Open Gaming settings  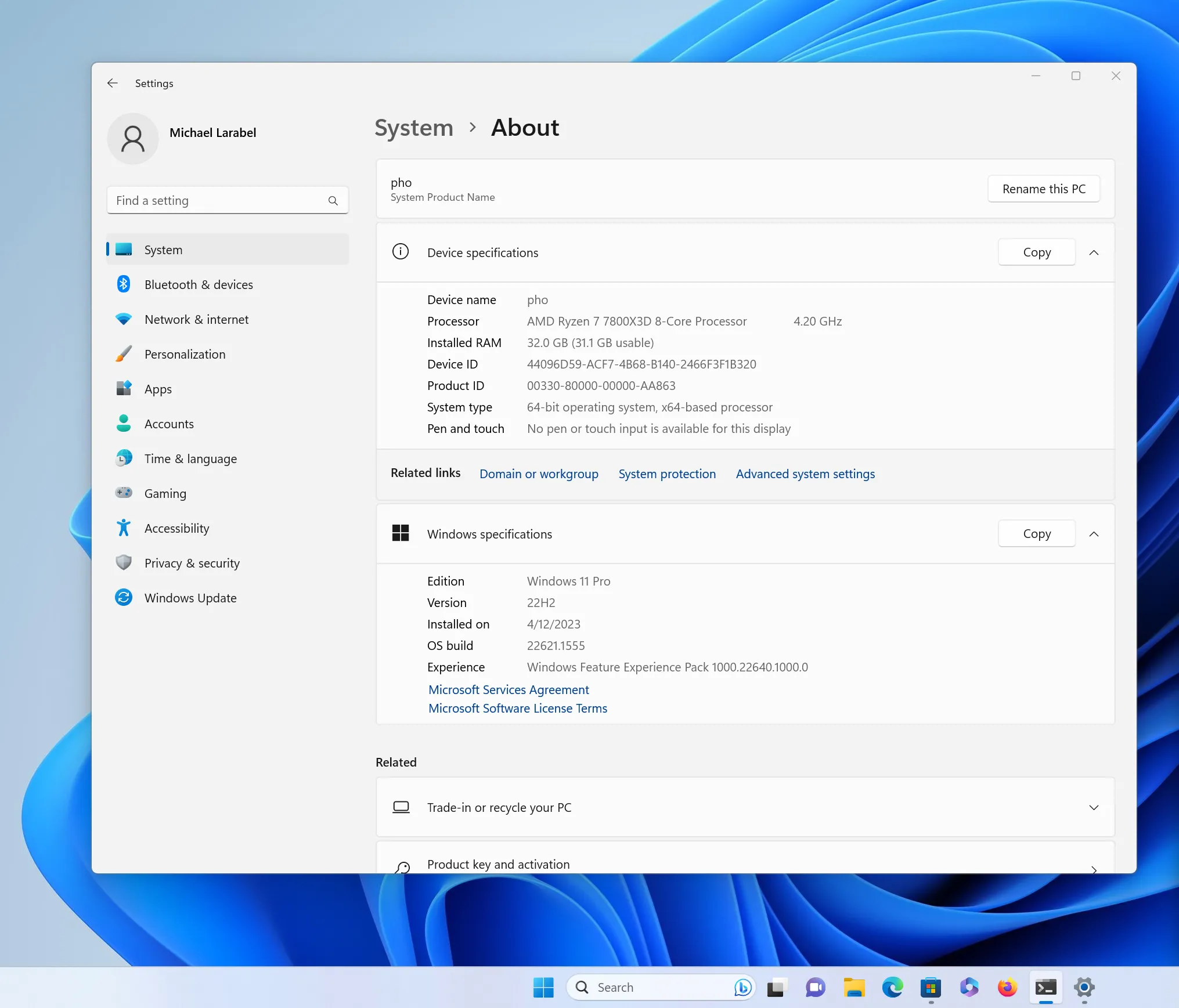pos(165,493)
